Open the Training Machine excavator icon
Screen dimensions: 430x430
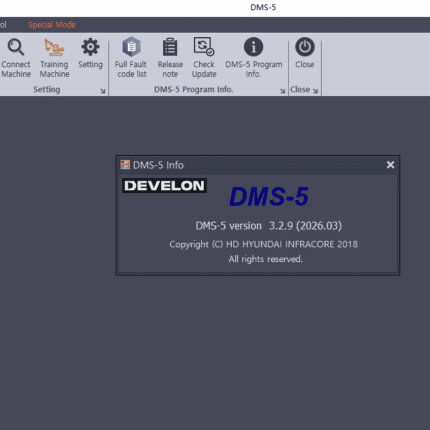[x=54, y=47]
